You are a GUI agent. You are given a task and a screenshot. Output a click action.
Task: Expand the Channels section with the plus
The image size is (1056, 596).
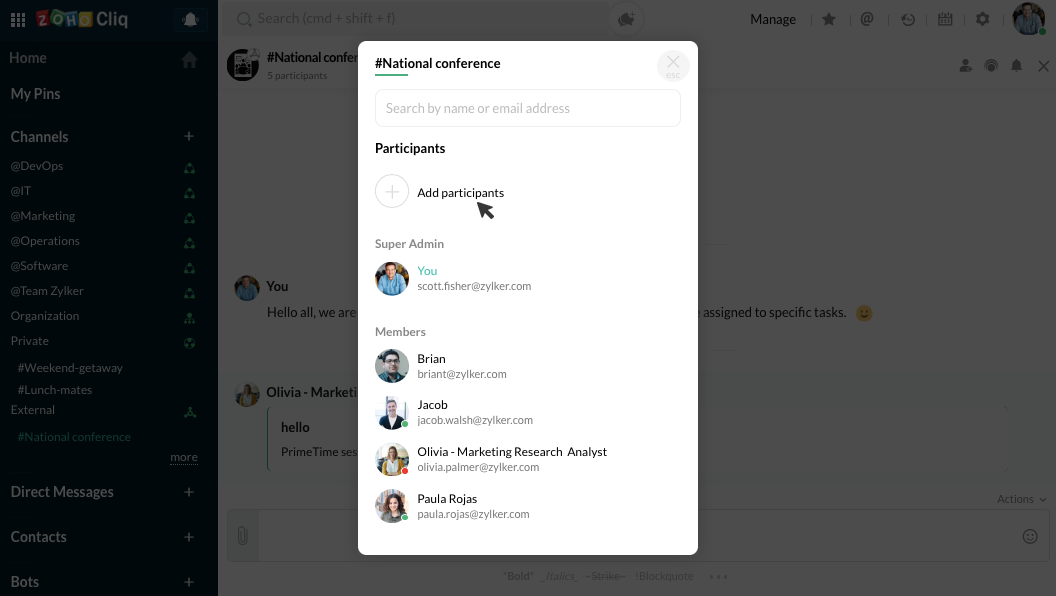point(188,136)
